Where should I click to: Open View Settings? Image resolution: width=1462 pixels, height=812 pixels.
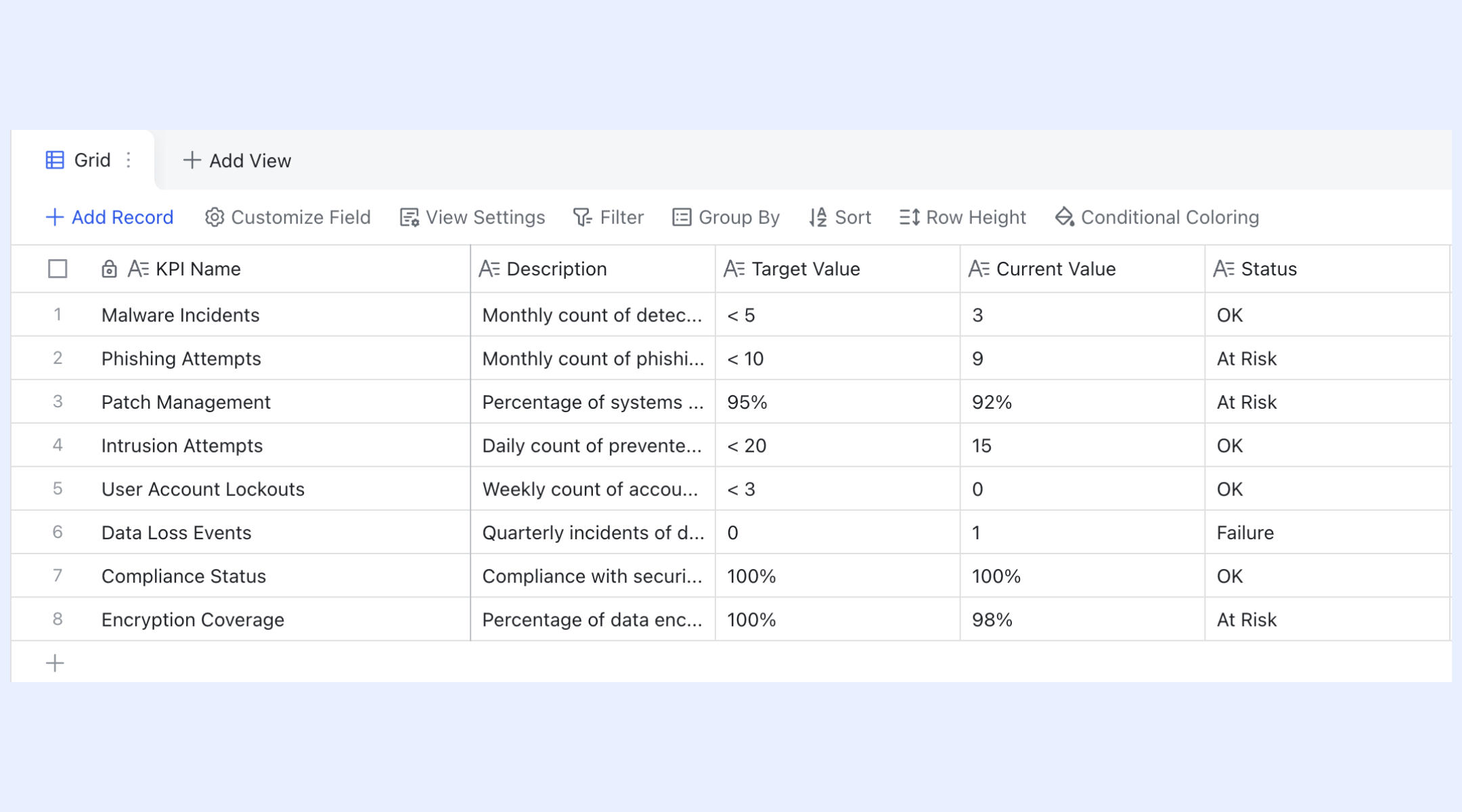click(472, 217)
